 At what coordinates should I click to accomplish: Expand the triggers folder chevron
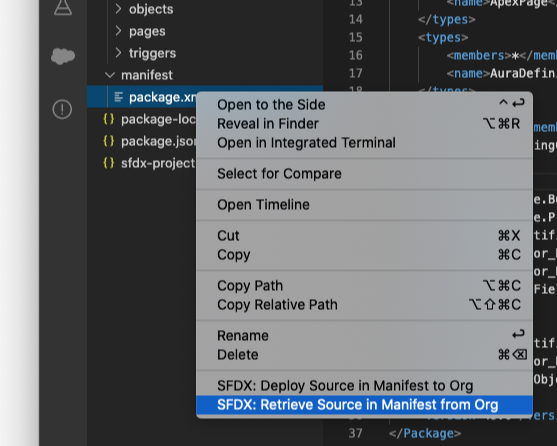(118, 53)
